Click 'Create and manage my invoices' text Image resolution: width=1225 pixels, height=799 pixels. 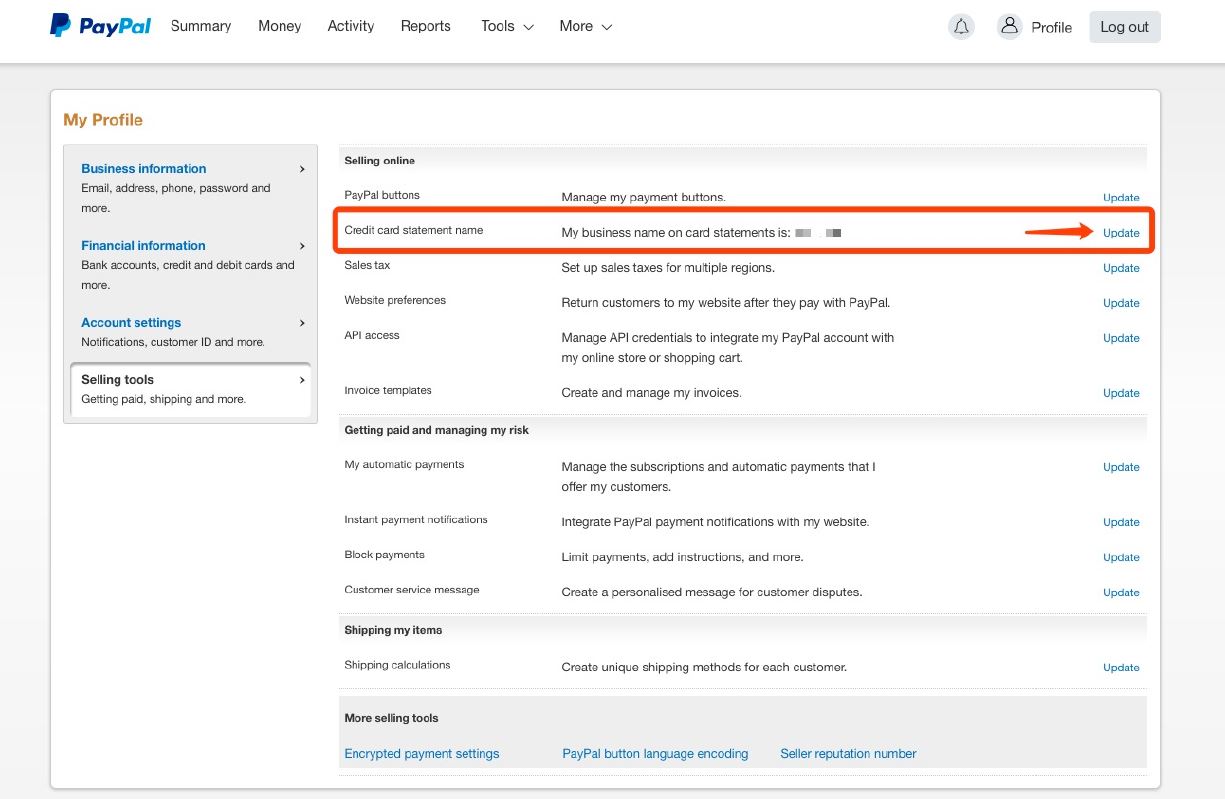pyautogui.click(x=652, y=393)
